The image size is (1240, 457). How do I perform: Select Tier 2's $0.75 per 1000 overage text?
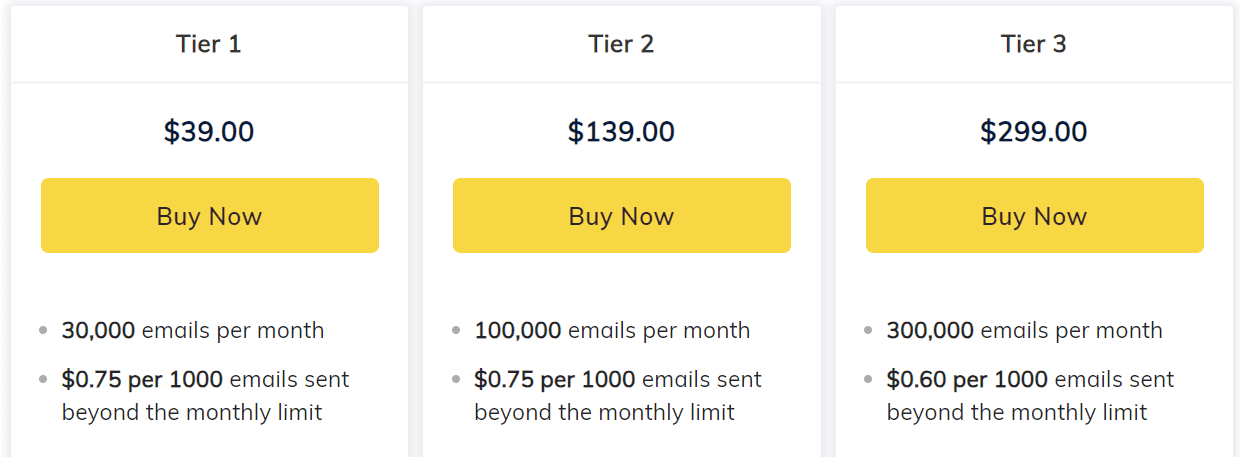555,380
